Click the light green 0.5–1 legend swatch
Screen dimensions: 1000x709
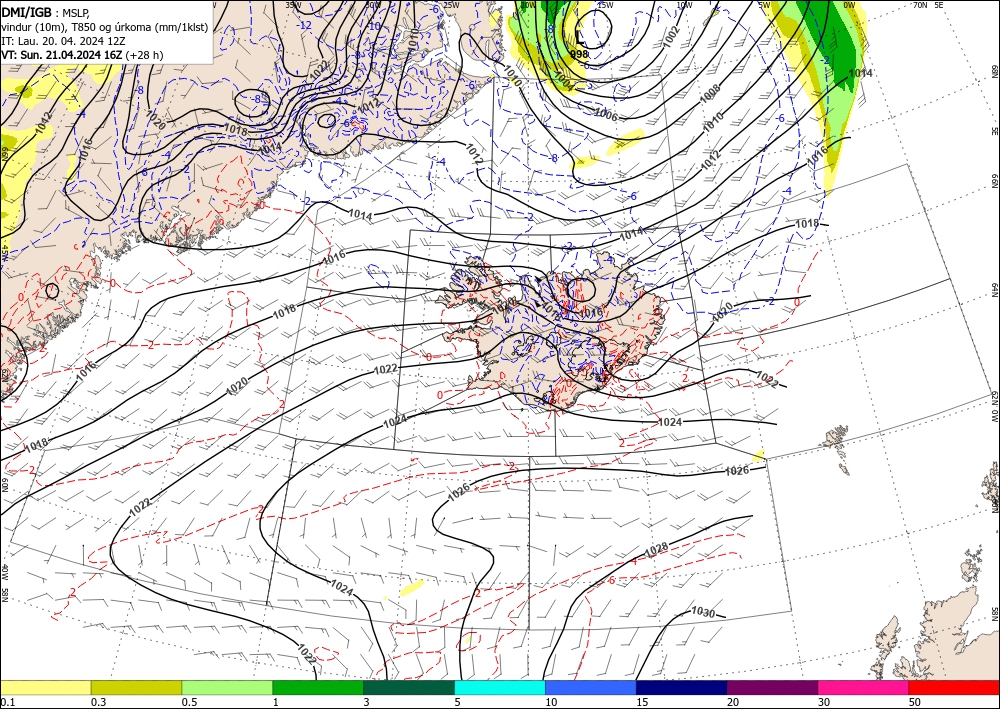227,687
